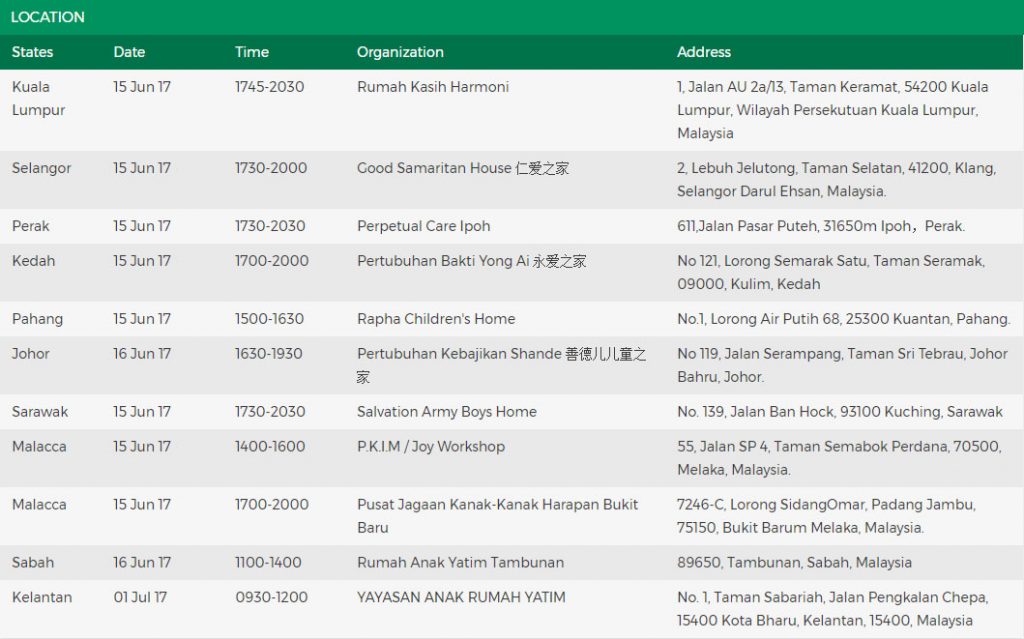The height and width of the screenshot is (639, 1024).
Task: Select the Perak state cell
Action: (x=31, y=226)
